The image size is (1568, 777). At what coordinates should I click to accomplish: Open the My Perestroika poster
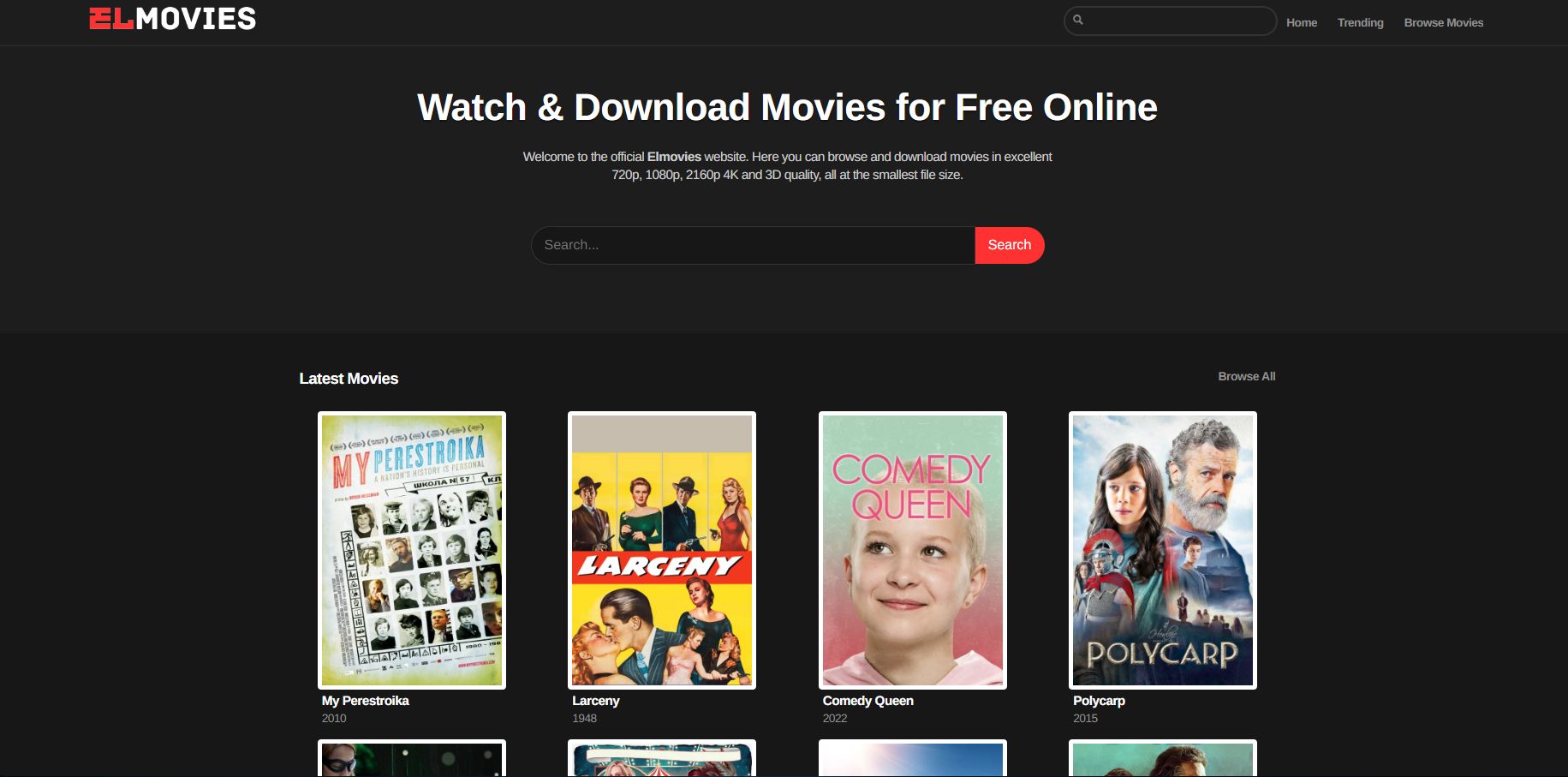pyautogui.click(x=412, y=550)
